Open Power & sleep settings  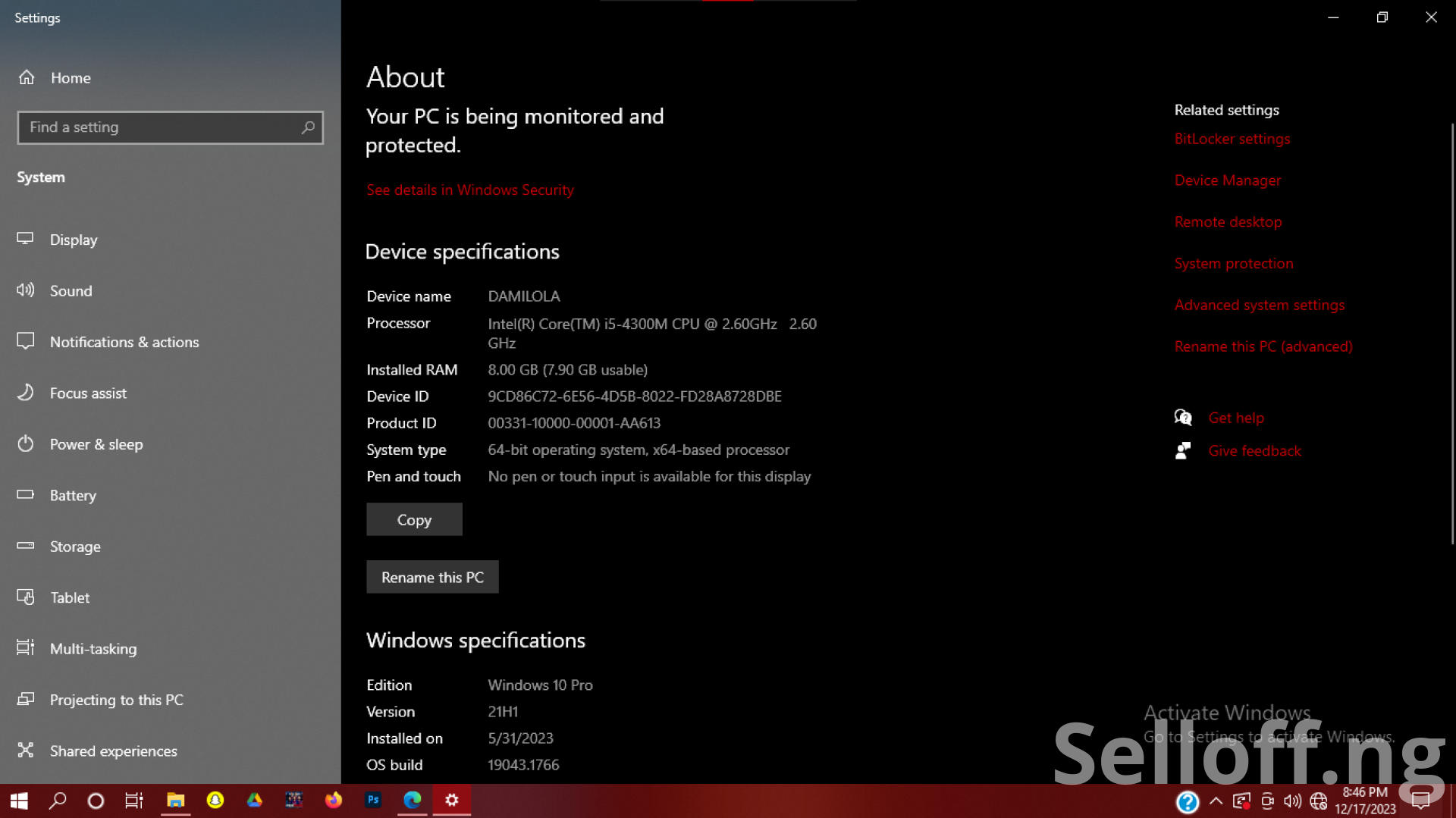coord(96,444)
